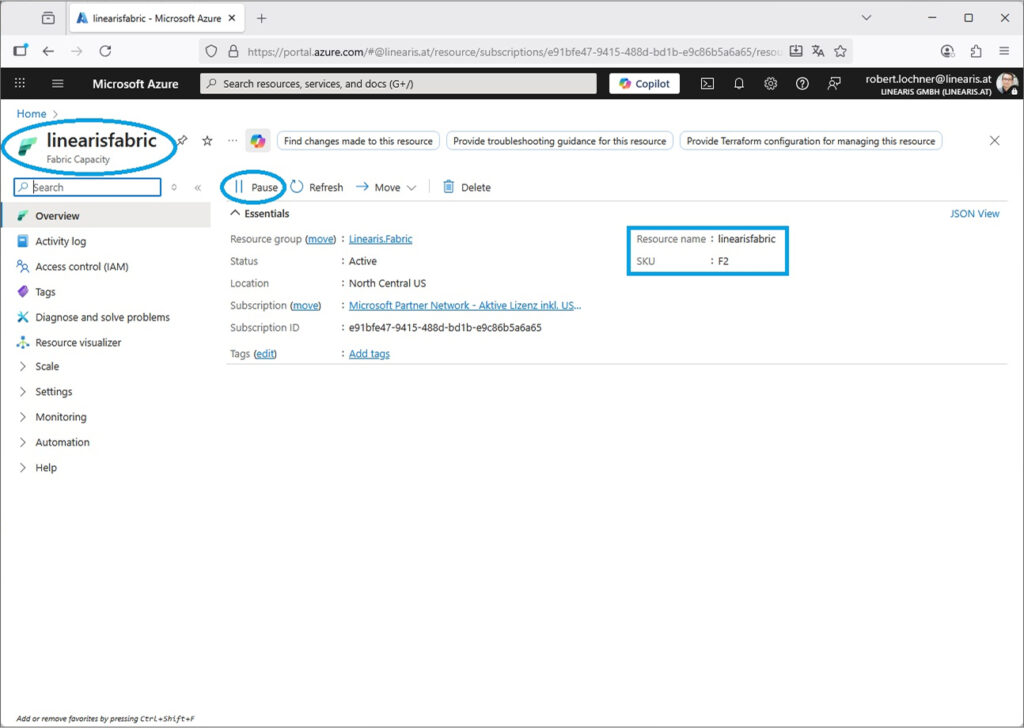Close the linearisfabric resource blade
Viewport: 1024px width, 728px height.
(x=994, y=140)
